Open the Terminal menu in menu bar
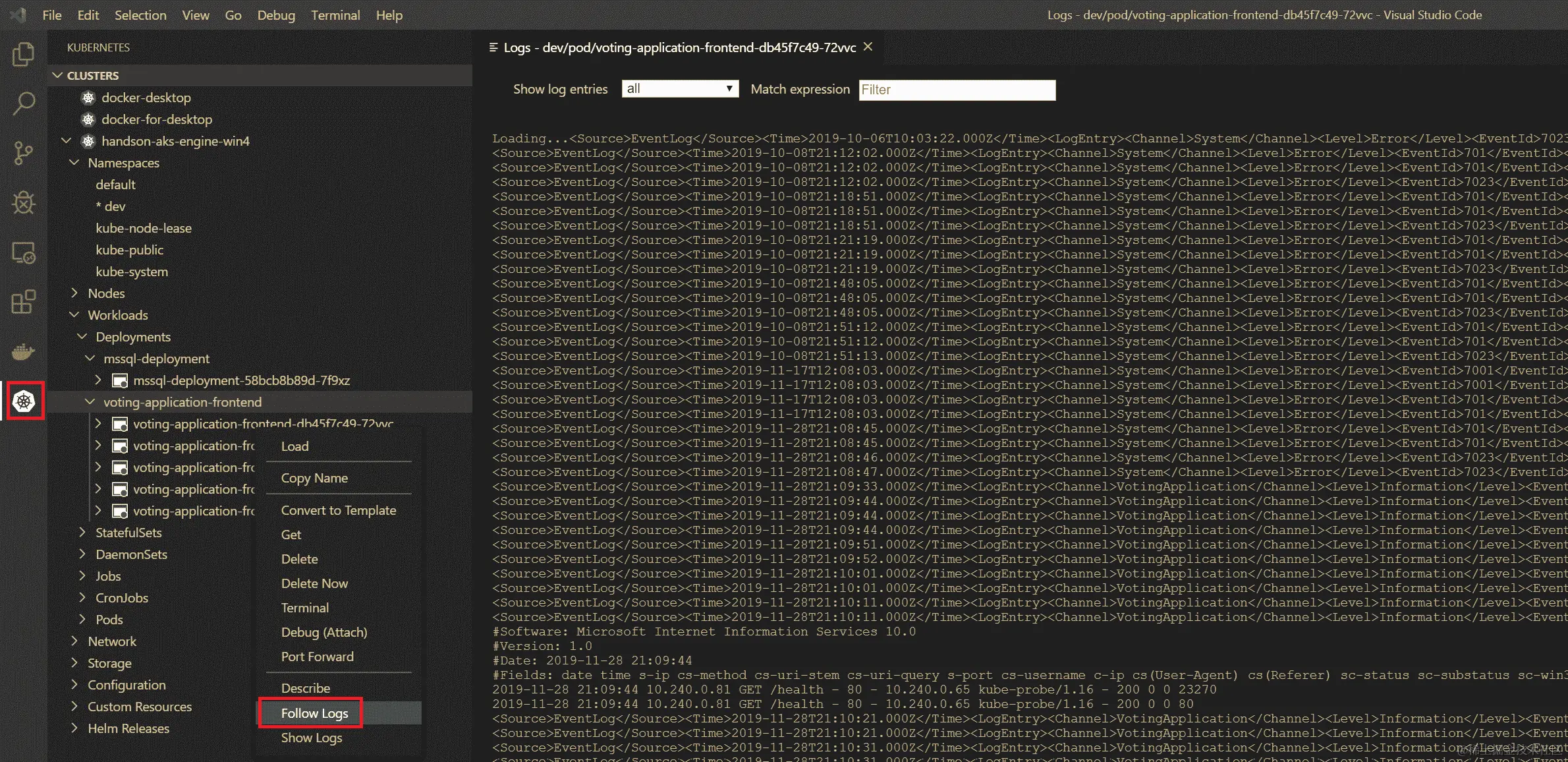 tap(335, 15)
